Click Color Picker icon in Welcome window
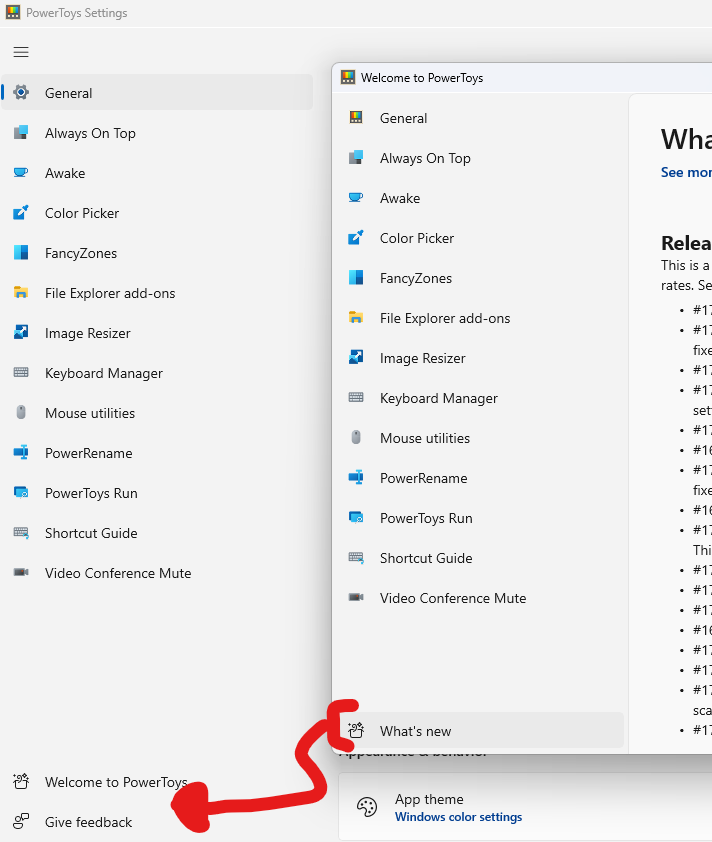The width and height of the screenshot is (712, 842). click(356, 238)
